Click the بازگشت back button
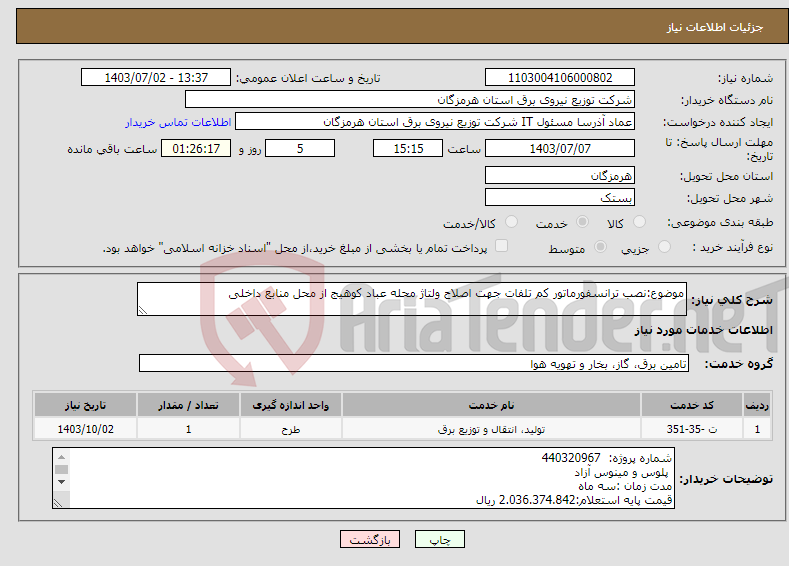 coord(370,539)
